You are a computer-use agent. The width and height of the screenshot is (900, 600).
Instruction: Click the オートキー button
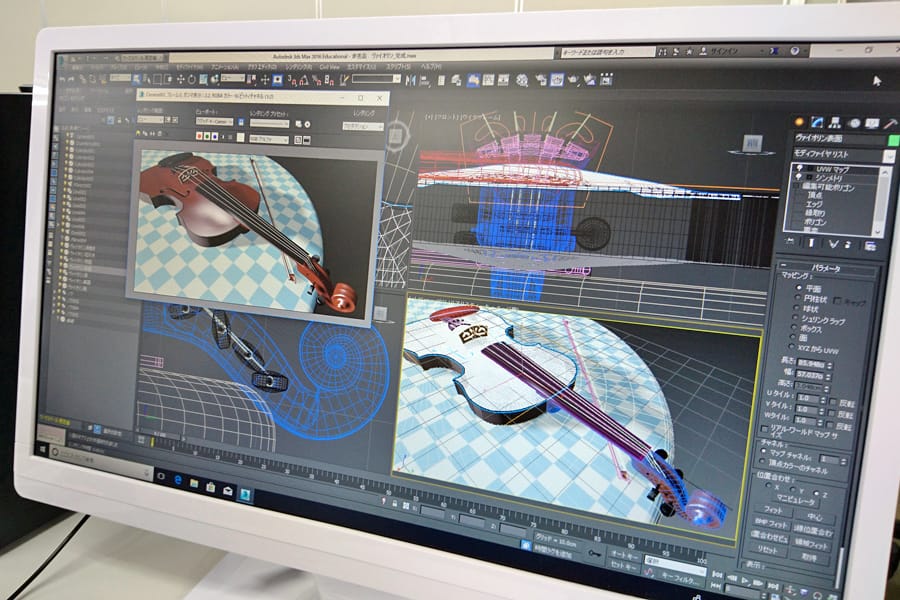click(x=624, y=555)
